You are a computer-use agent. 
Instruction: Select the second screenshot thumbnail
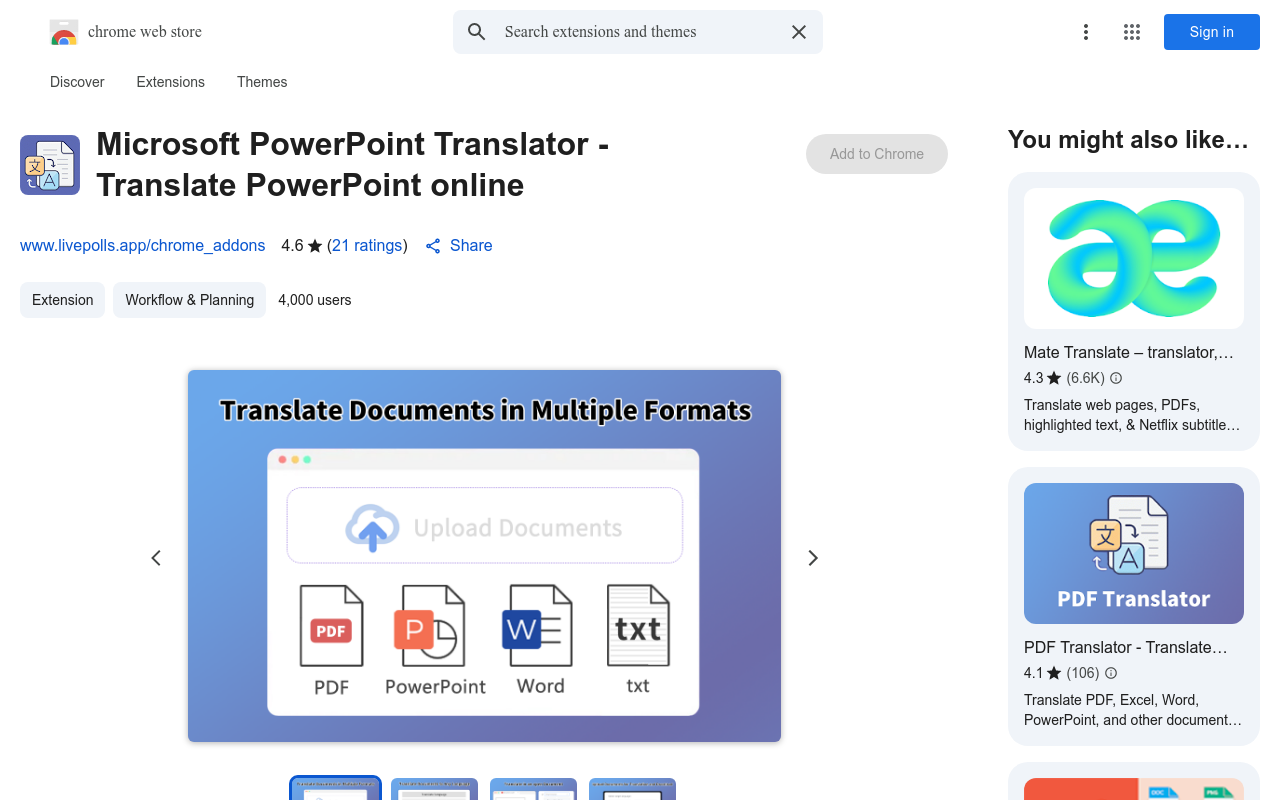pos(434,789)
